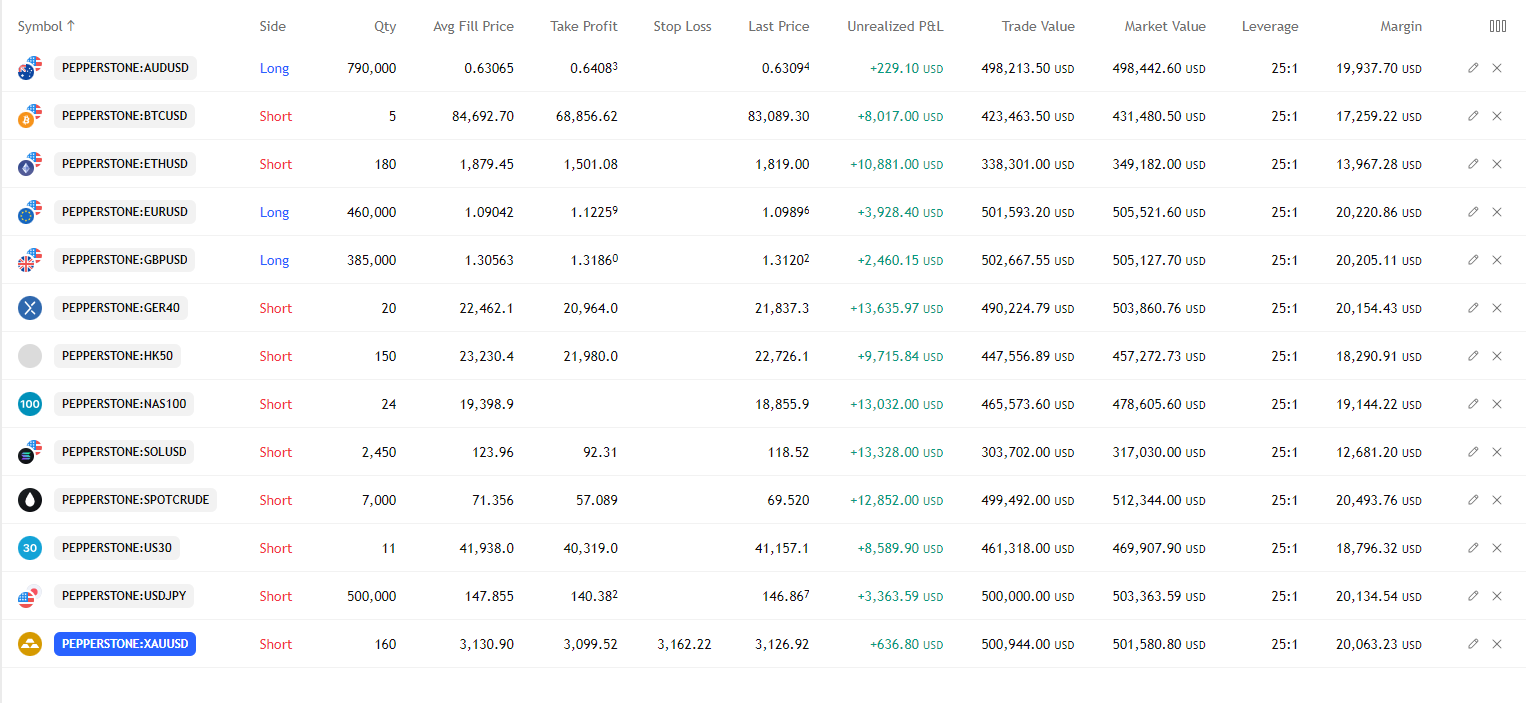
Task: Close the USDJPY position
Action: 1497,596
